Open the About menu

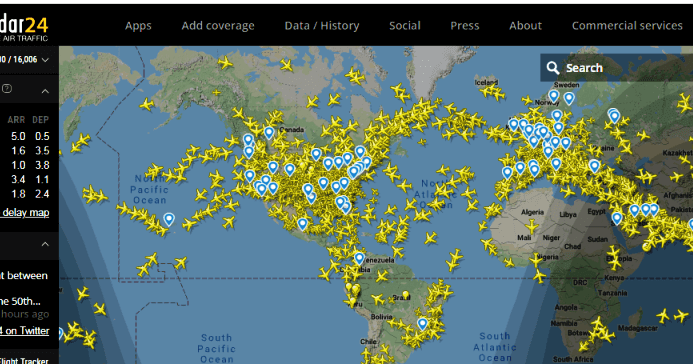pos(525,26)
